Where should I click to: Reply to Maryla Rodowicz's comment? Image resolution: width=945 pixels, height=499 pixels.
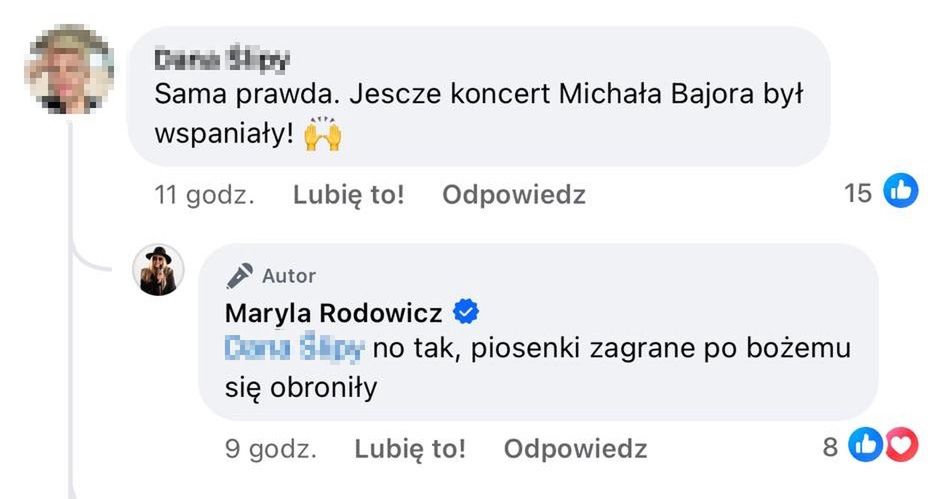click(x=575, y=449)
